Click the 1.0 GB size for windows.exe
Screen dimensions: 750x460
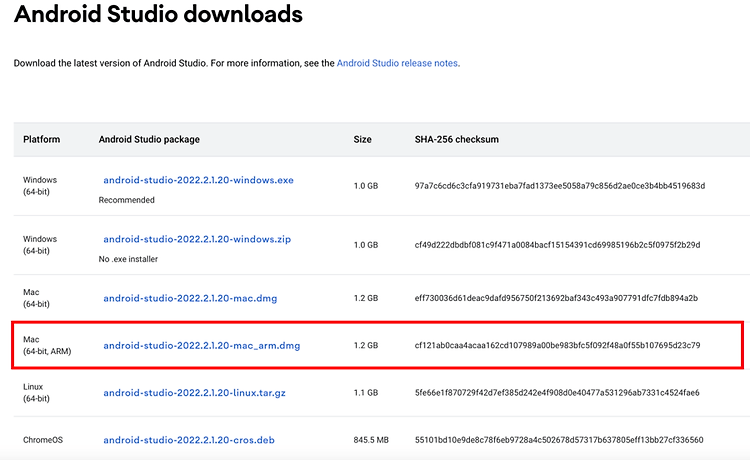366,186
